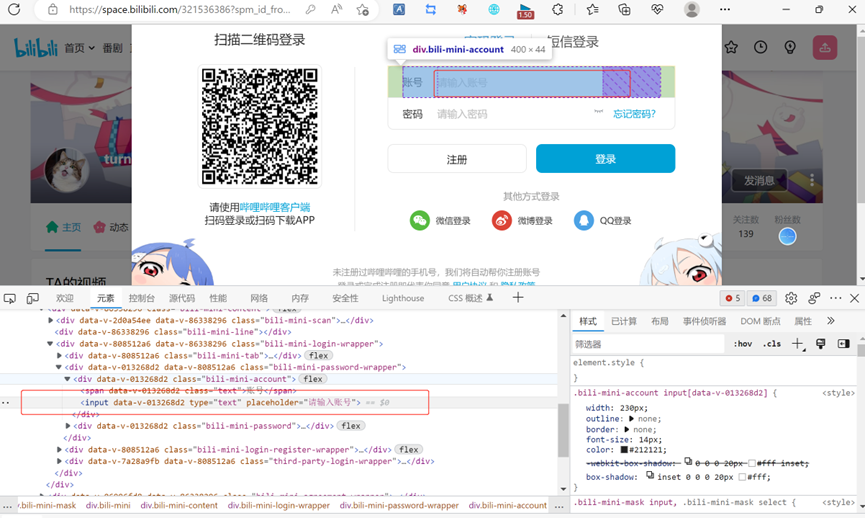Click the flex badge beside bili-mini-account
The width and height of the screenshot is (865, 518).
(313, 379)
